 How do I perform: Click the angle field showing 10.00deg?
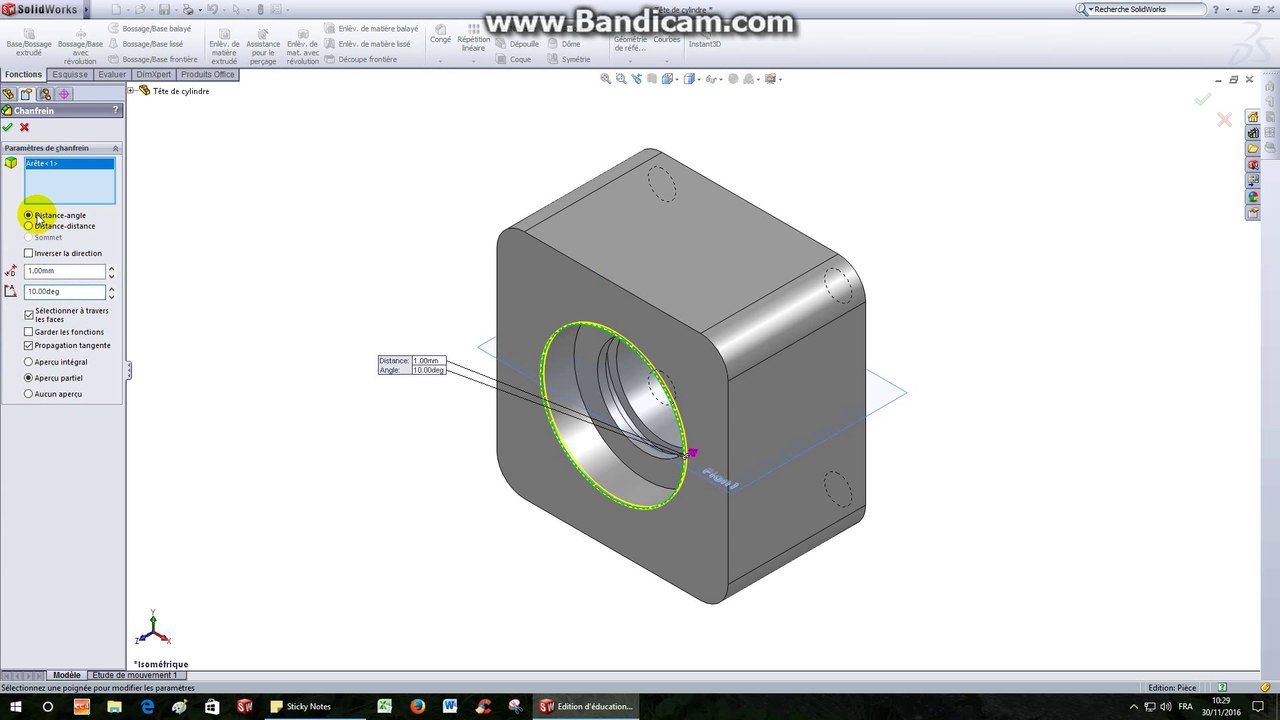[64, 291]
